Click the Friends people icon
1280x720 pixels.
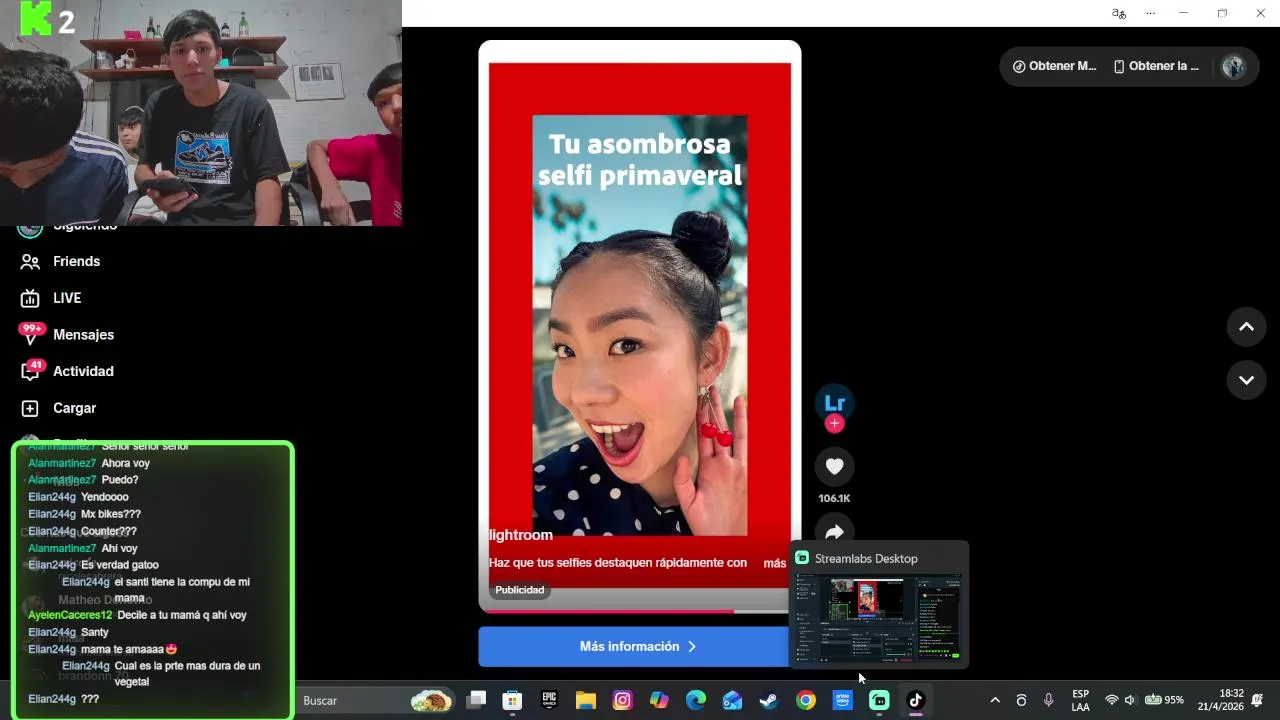point(30,261)
